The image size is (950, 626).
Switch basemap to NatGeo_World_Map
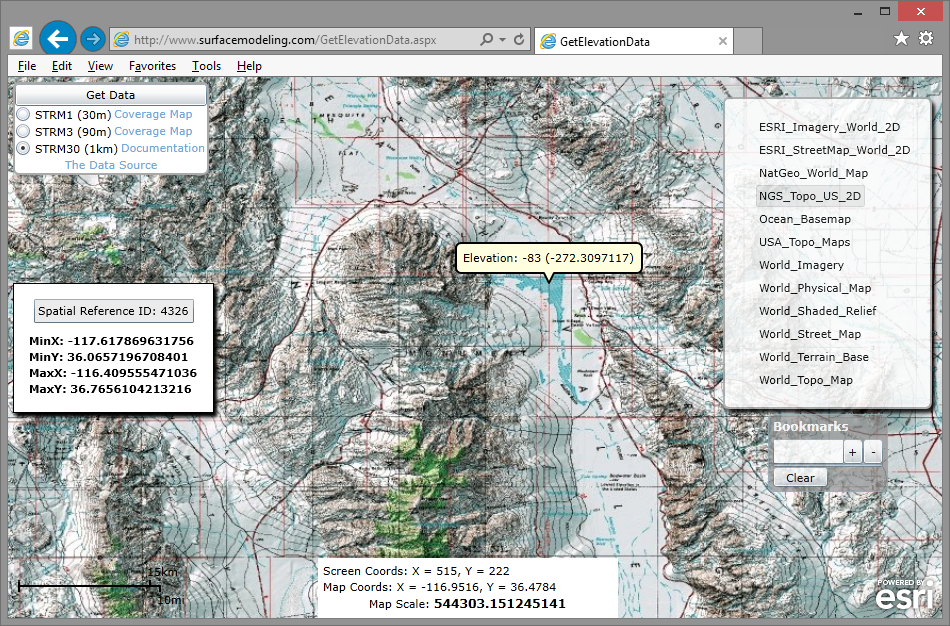click(813, 173)
